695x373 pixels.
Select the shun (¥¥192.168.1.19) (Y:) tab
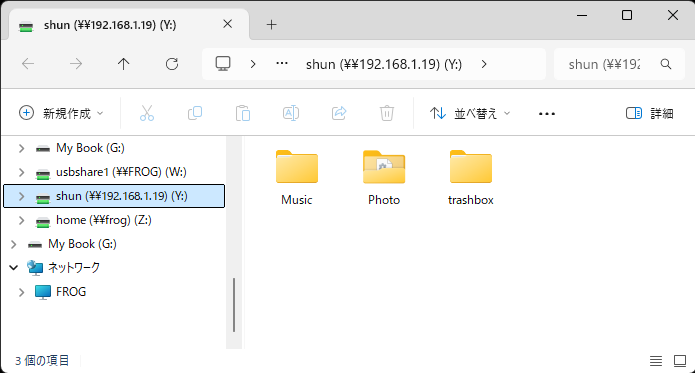click(x=129, y=25)
